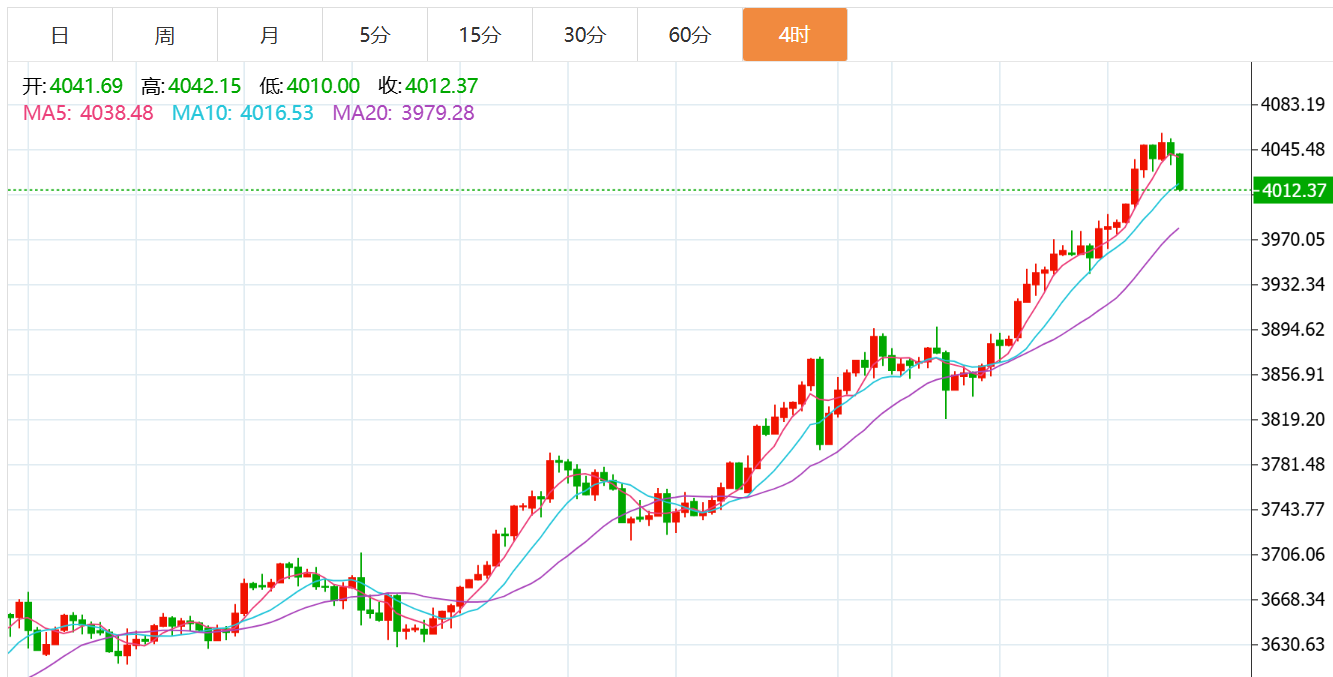Click the 4083.19 label on price axis
The image size is (1333, 677).
point(1293,104)
